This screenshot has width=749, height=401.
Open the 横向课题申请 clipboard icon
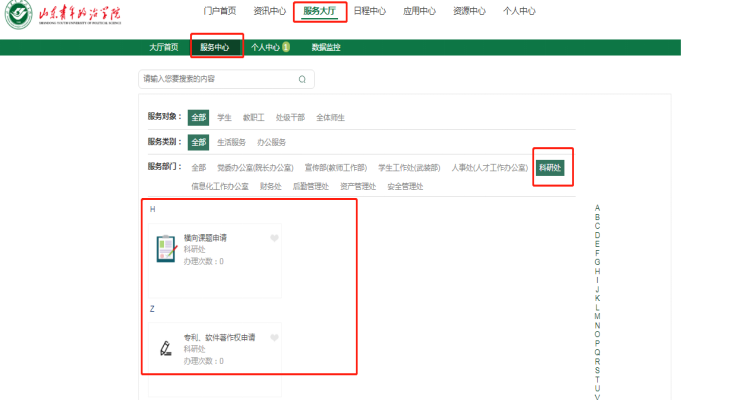(x=166, y=249)
